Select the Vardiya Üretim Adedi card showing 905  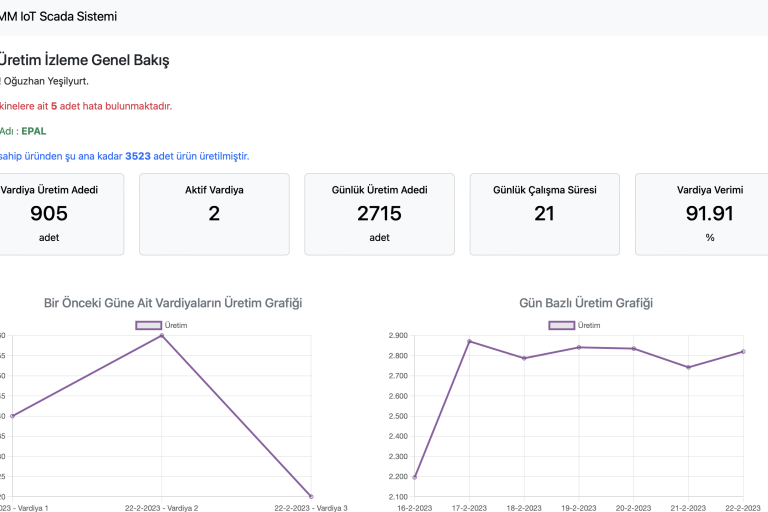point(50,213)
